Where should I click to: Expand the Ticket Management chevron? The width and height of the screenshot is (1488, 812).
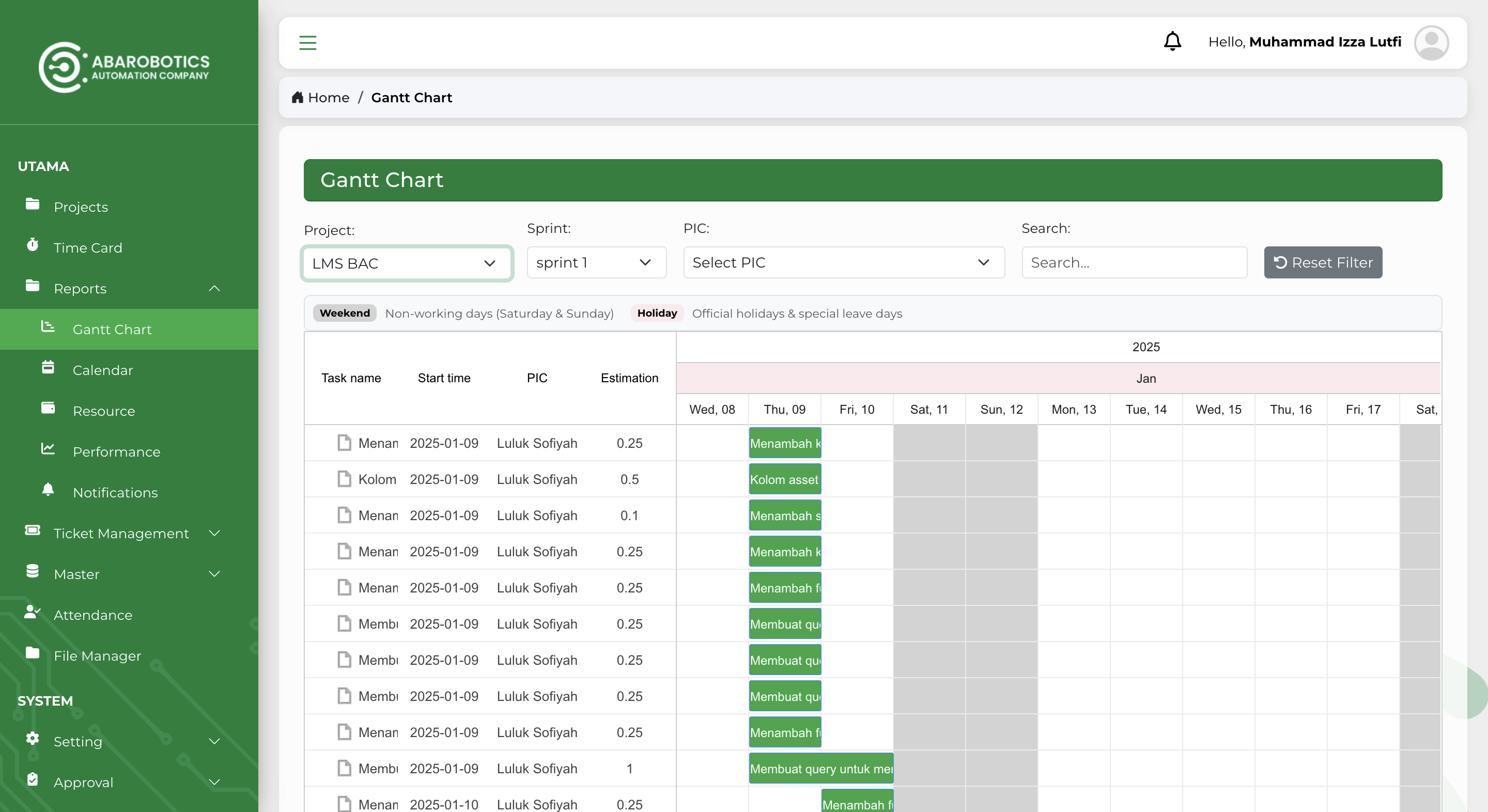(214, 533)
